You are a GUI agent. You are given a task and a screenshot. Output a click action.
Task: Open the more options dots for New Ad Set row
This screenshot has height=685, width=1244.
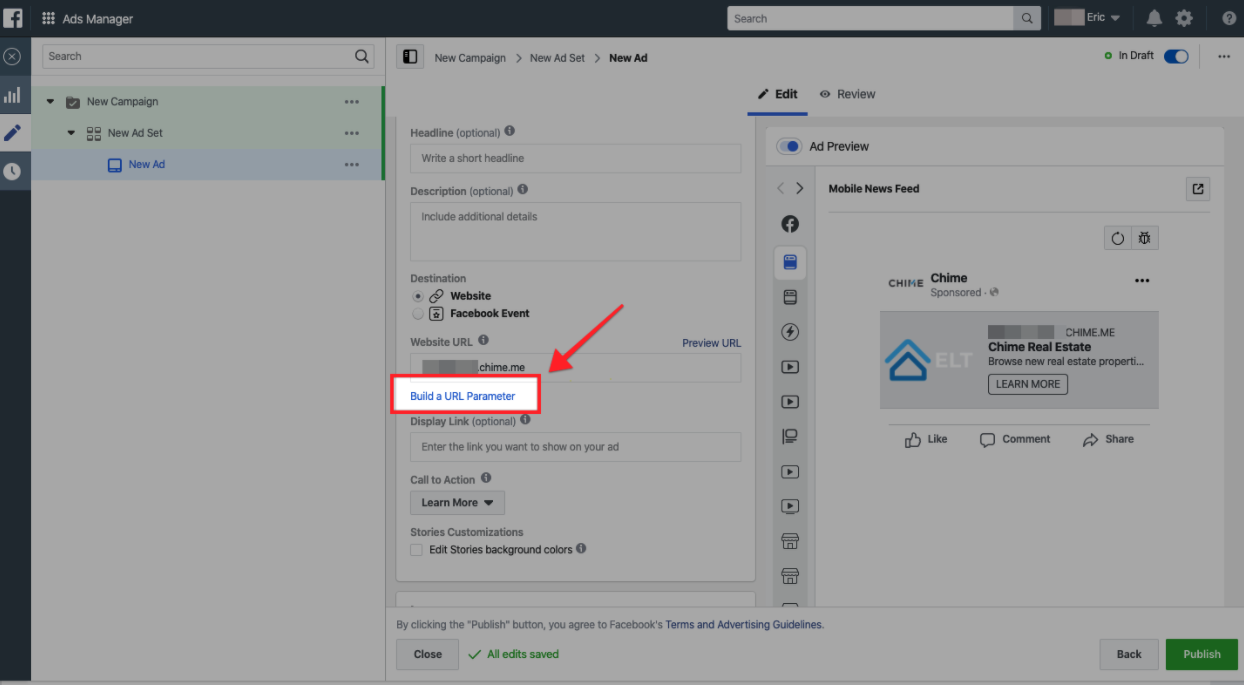tap(352, 133)
